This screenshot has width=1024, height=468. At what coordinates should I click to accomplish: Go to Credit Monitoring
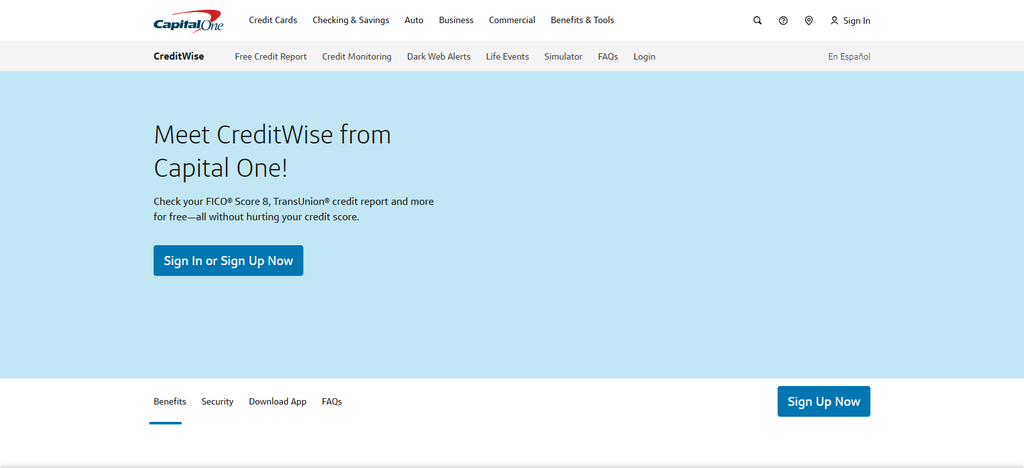click(x=357, y=57)
